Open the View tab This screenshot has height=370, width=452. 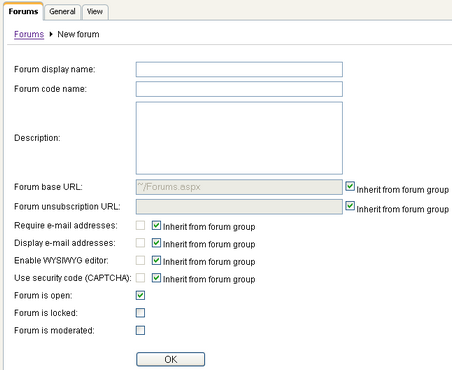95,12
